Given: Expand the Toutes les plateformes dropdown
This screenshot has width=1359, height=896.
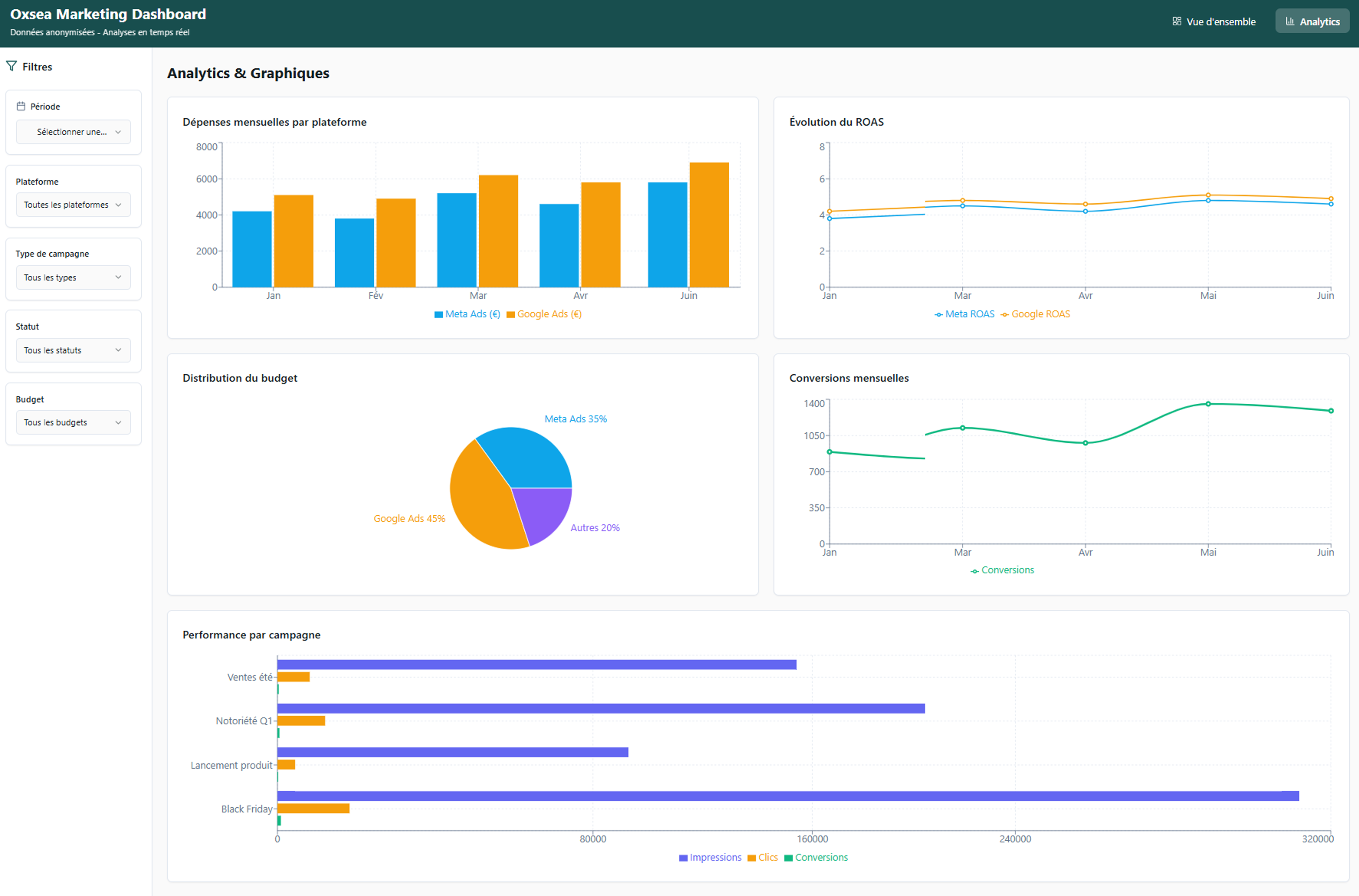Looking at the screenshot, I should (x=73, y=204).
